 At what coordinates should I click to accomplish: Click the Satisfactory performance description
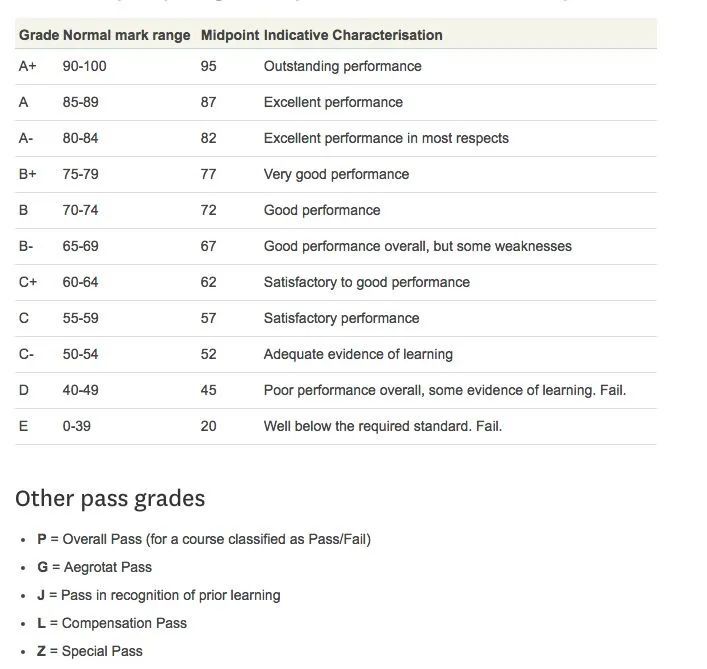pos(341,318)
